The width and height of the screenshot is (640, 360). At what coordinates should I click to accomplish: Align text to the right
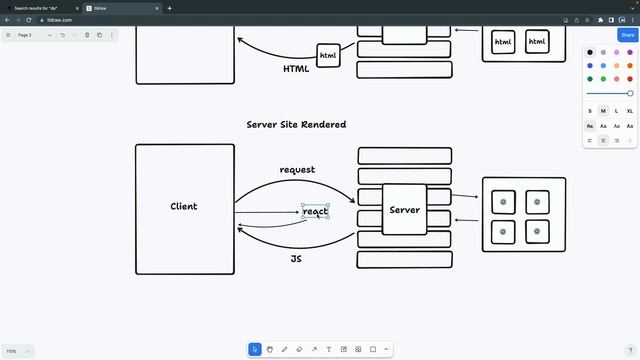pyautogui.click(x=617, y=140)
